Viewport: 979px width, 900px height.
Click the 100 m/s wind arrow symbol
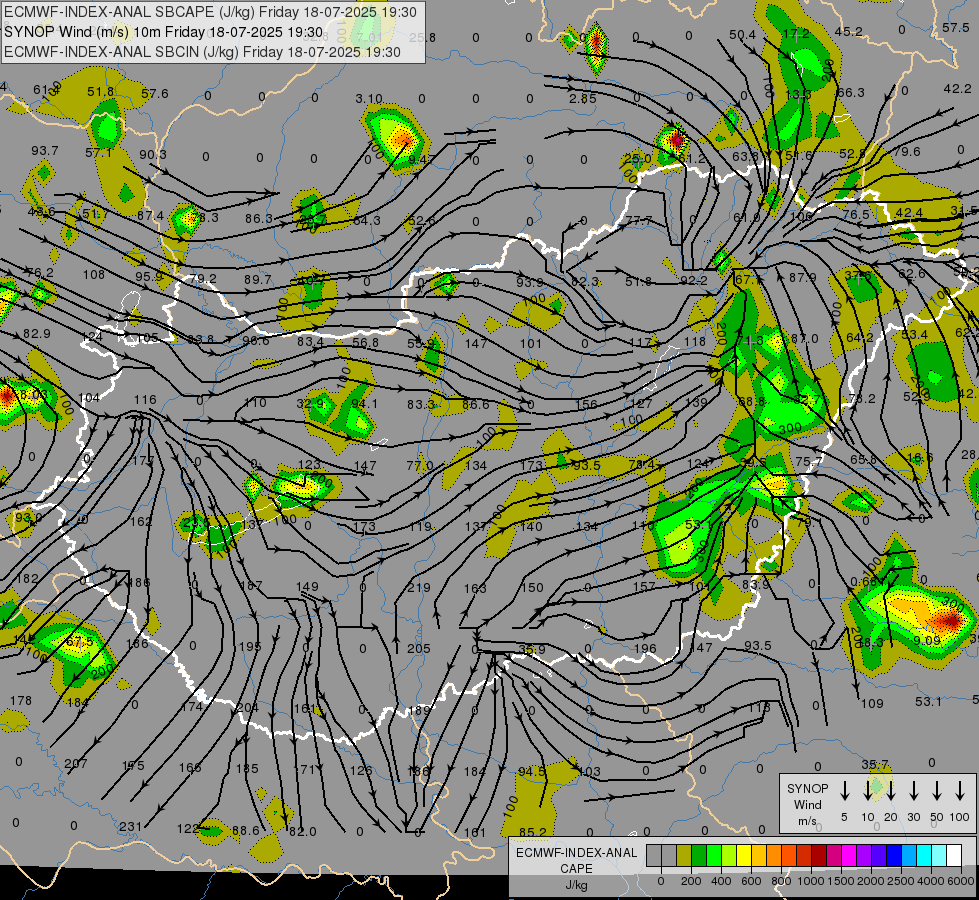(960, 791)
